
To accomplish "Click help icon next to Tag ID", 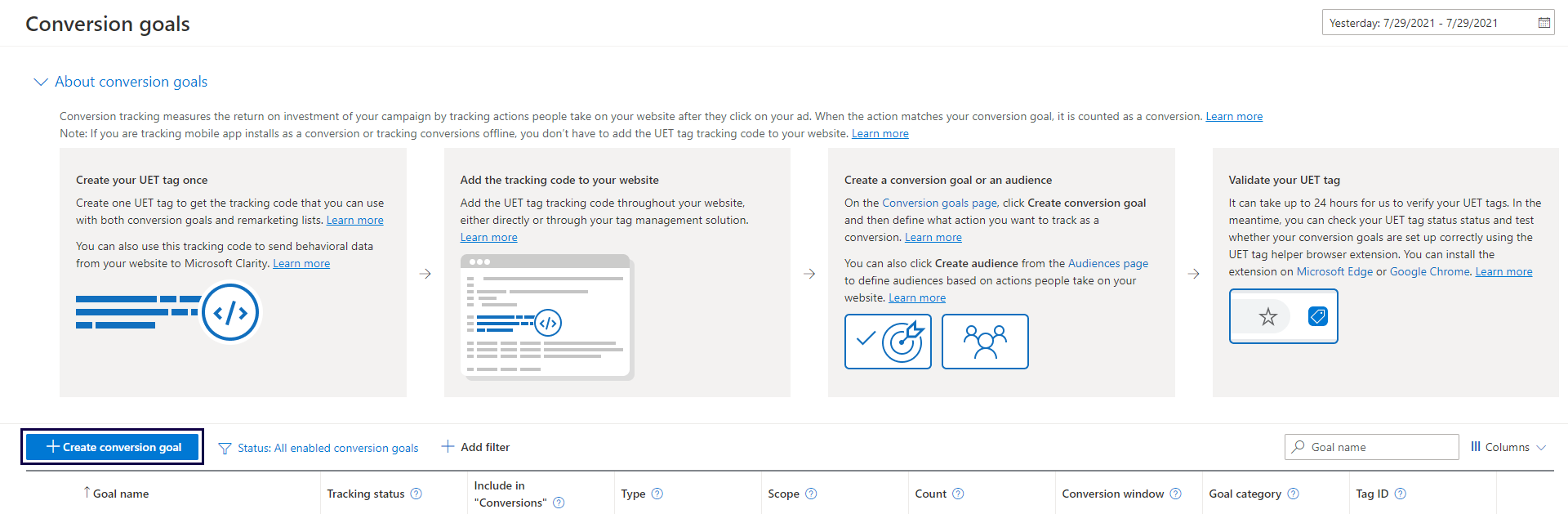I will [1400, 494].
